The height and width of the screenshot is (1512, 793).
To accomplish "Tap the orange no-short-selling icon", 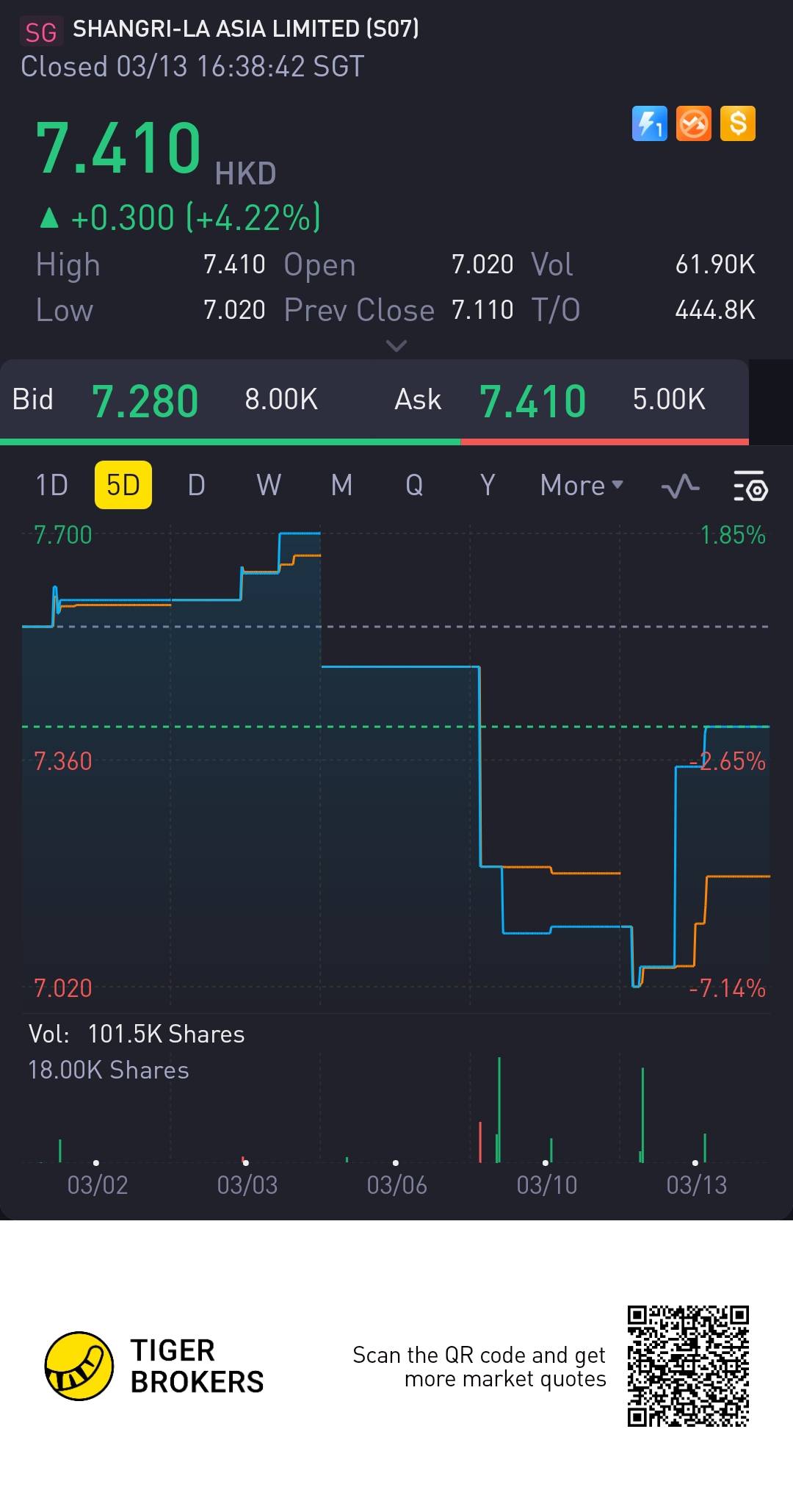I will [693, 123].
